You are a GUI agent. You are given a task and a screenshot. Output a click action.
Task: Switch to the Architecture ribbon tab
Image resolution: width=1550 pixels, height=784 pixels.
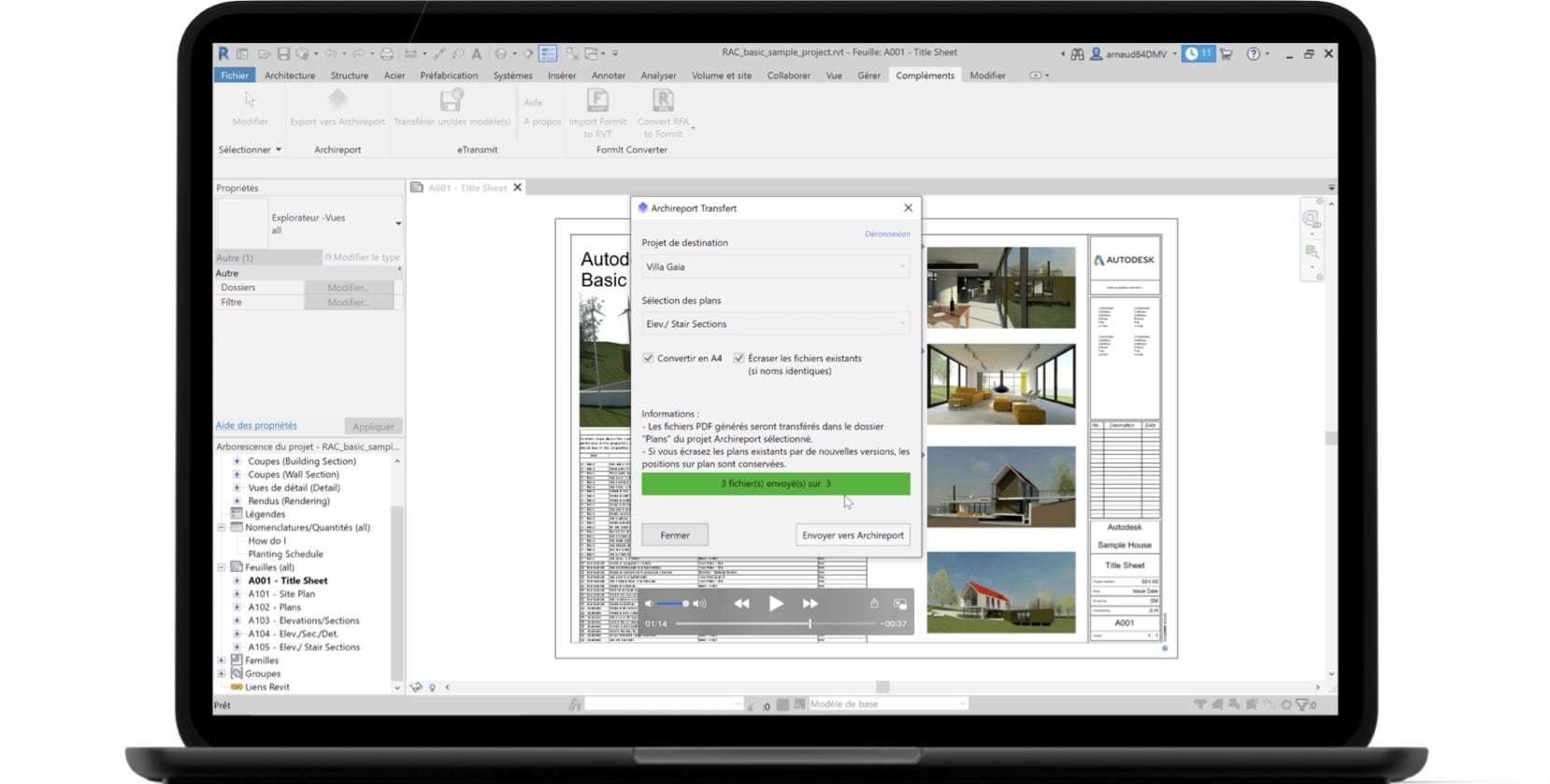coord(290,76)
